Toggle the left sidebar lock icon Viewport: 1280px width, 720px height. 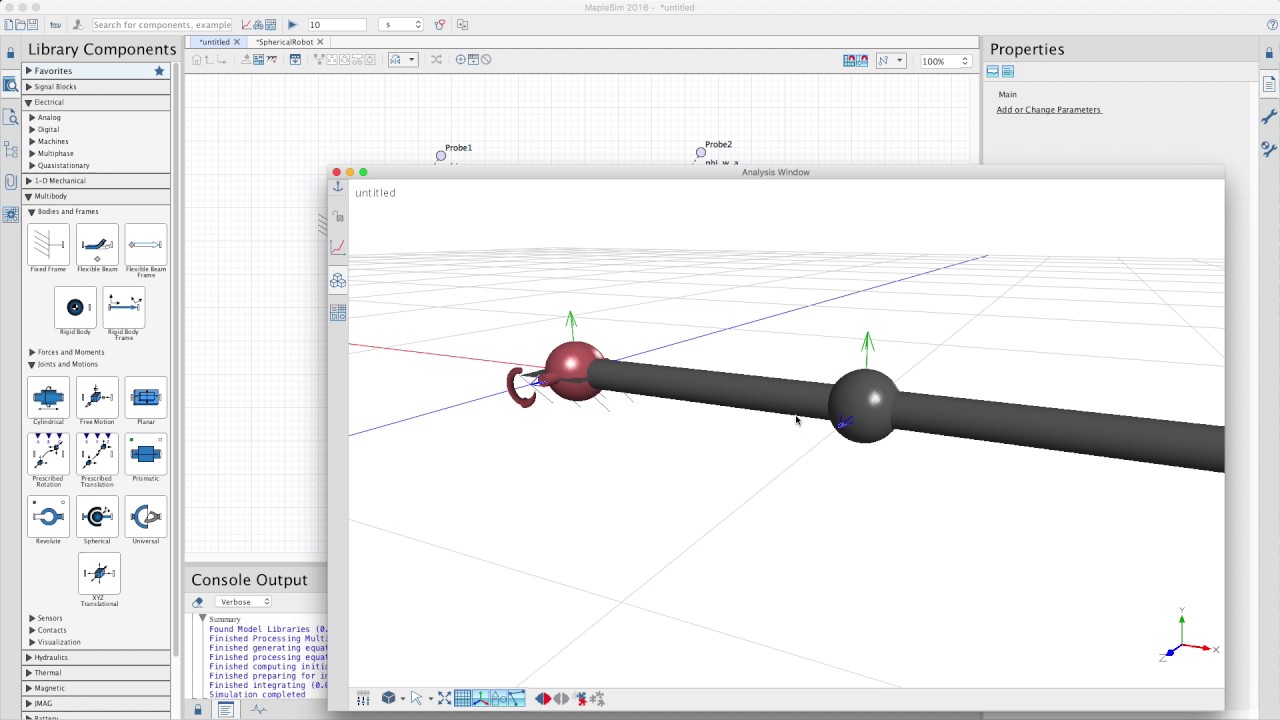coord(10,53)
